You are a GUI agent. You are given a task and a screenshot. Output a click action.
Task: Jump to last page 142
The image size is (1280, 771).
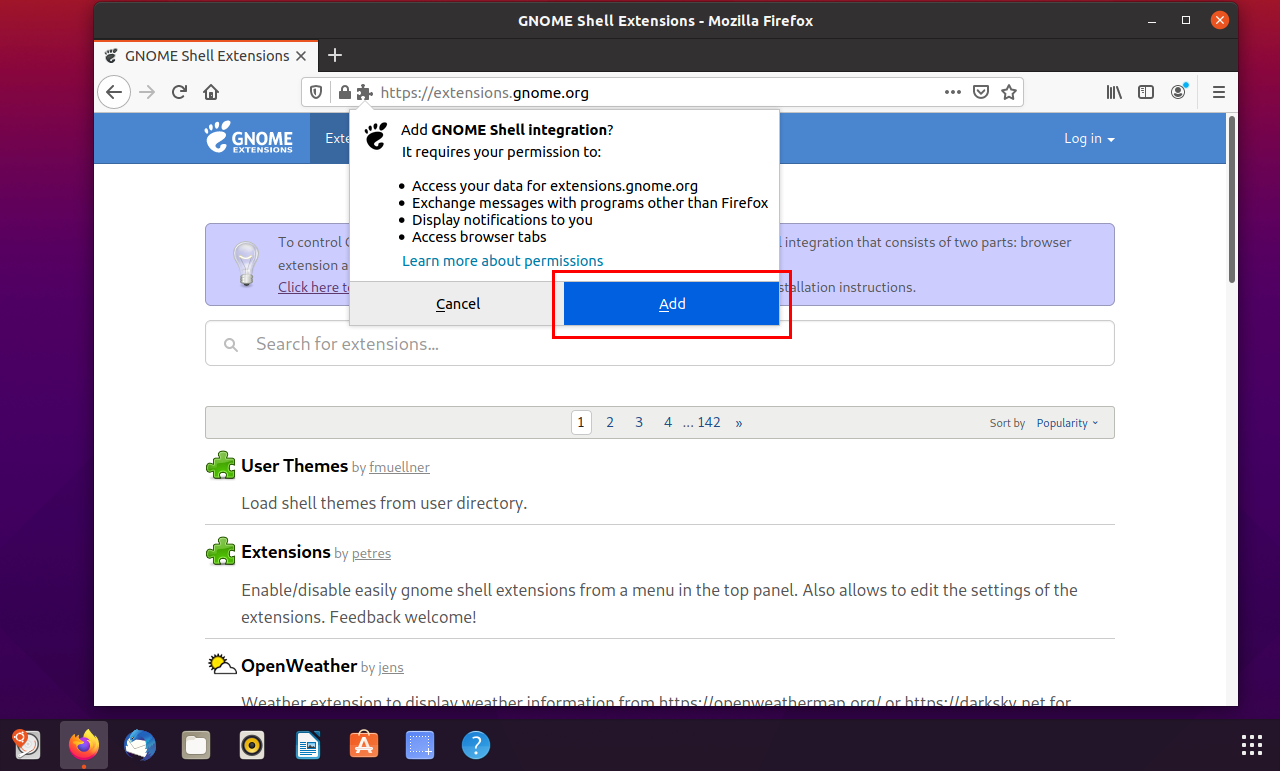point(709,423)
